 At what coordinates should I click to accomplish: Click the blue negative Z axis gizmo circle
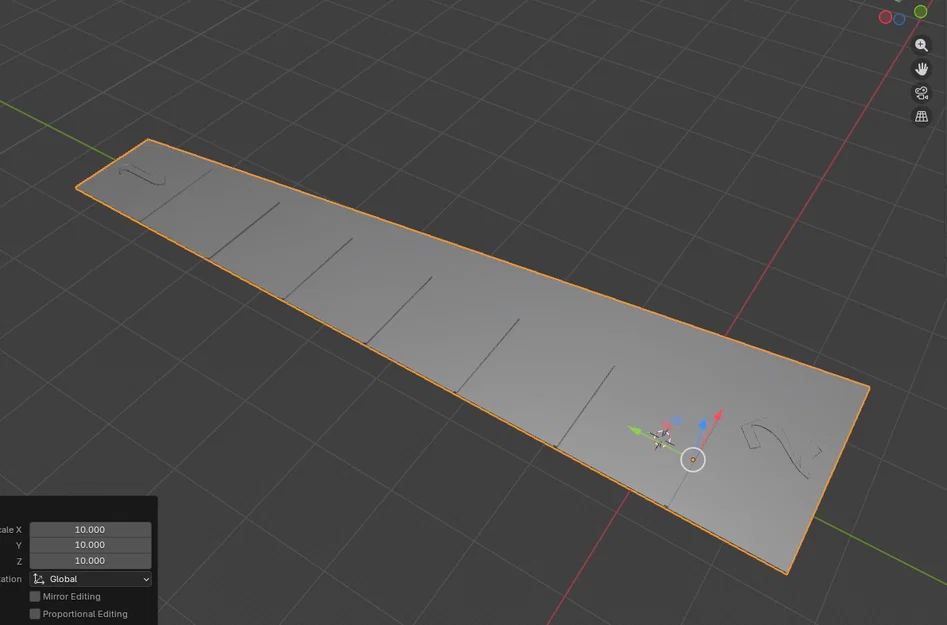[899, 19]
